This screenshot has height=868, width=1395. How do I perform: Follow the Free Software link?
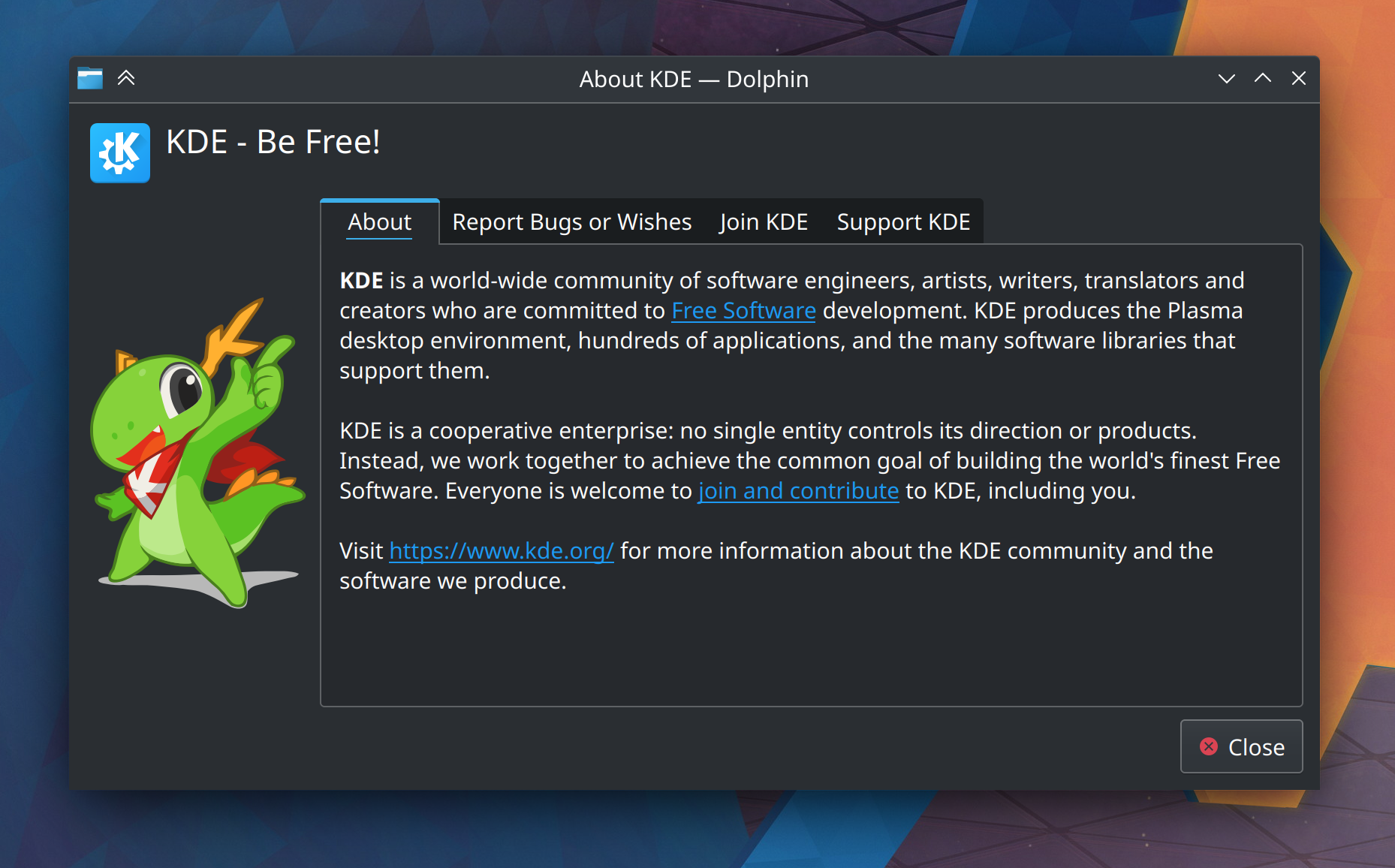[743, 310]
